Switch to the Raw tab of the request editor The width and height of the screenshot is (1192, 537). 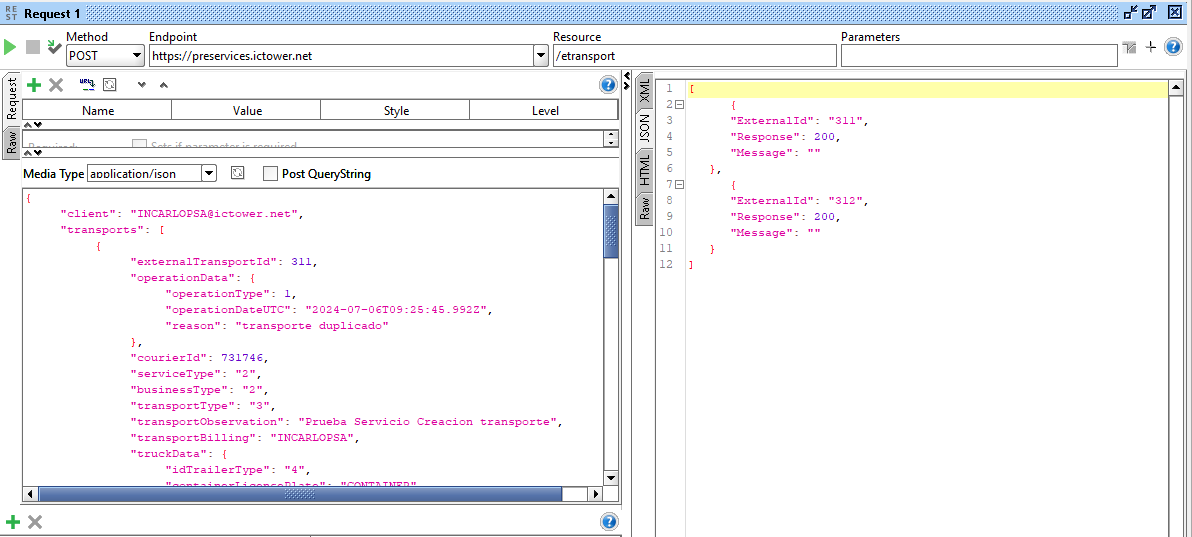(x=11, y=142)
